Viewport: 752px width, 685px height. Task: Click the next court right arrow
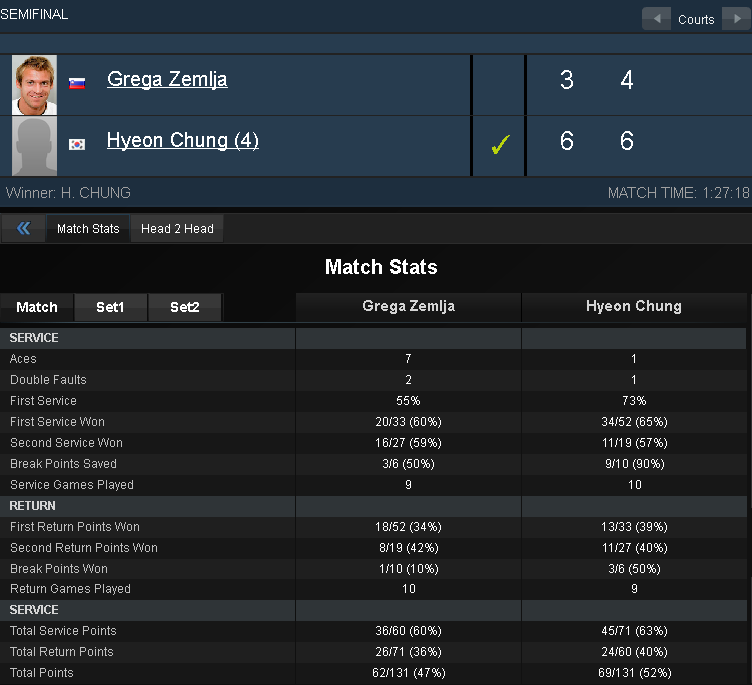coord(737,19)
